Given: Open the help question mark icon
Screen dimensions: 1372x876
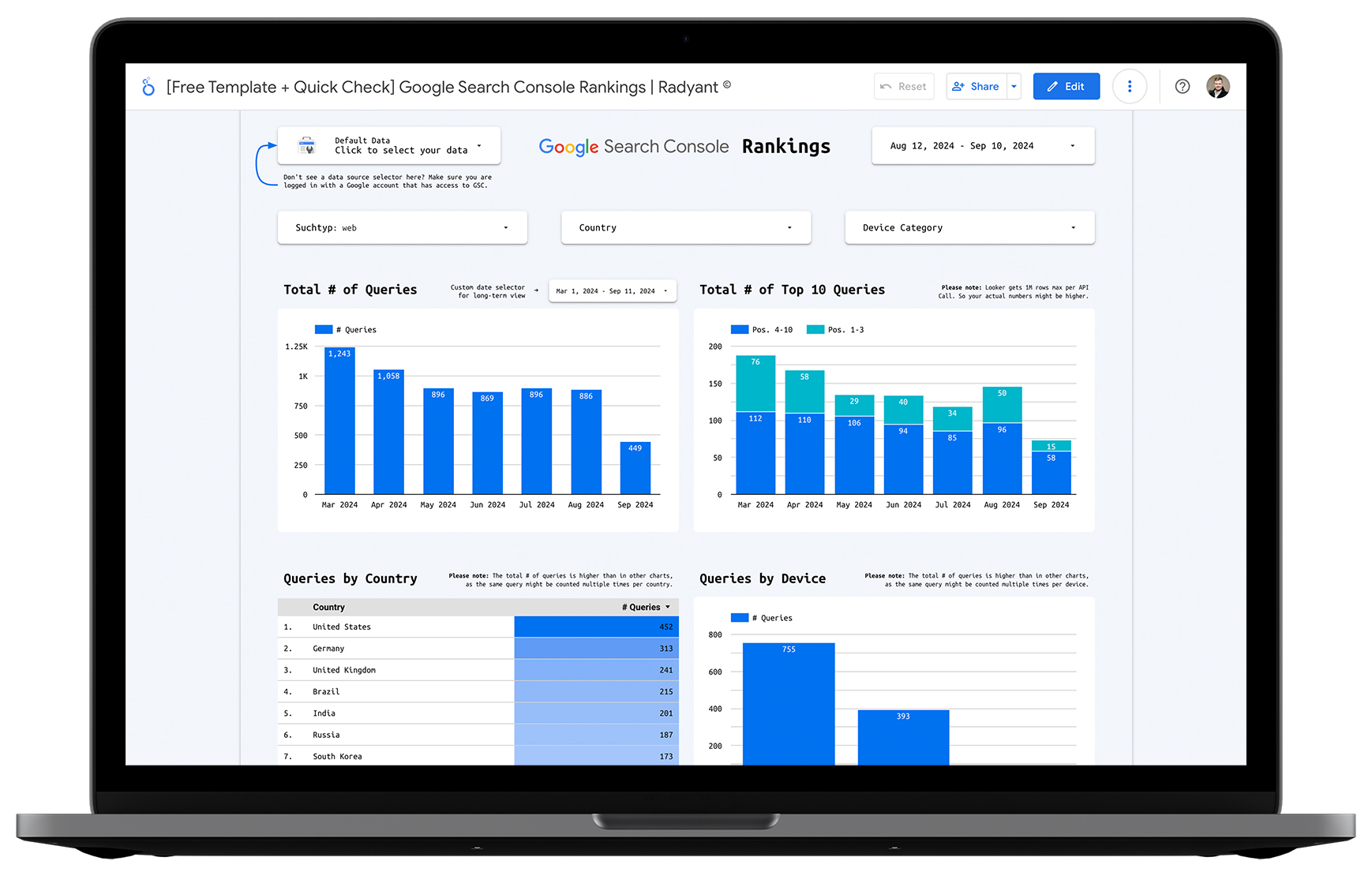Looking at the screenshot, I should [x=1182, y=87].
